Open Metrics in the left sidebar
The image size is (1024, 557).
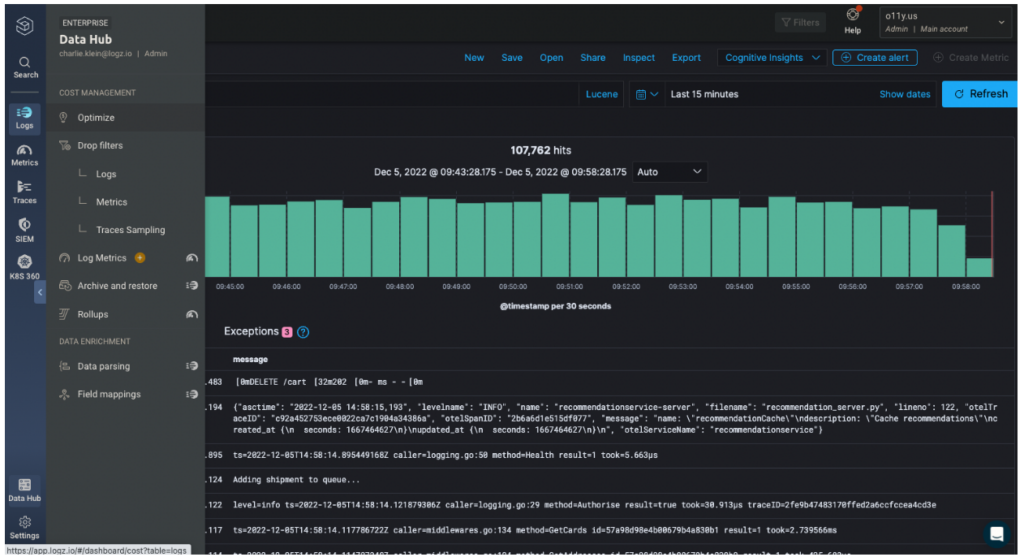click(x=25, y=155)
